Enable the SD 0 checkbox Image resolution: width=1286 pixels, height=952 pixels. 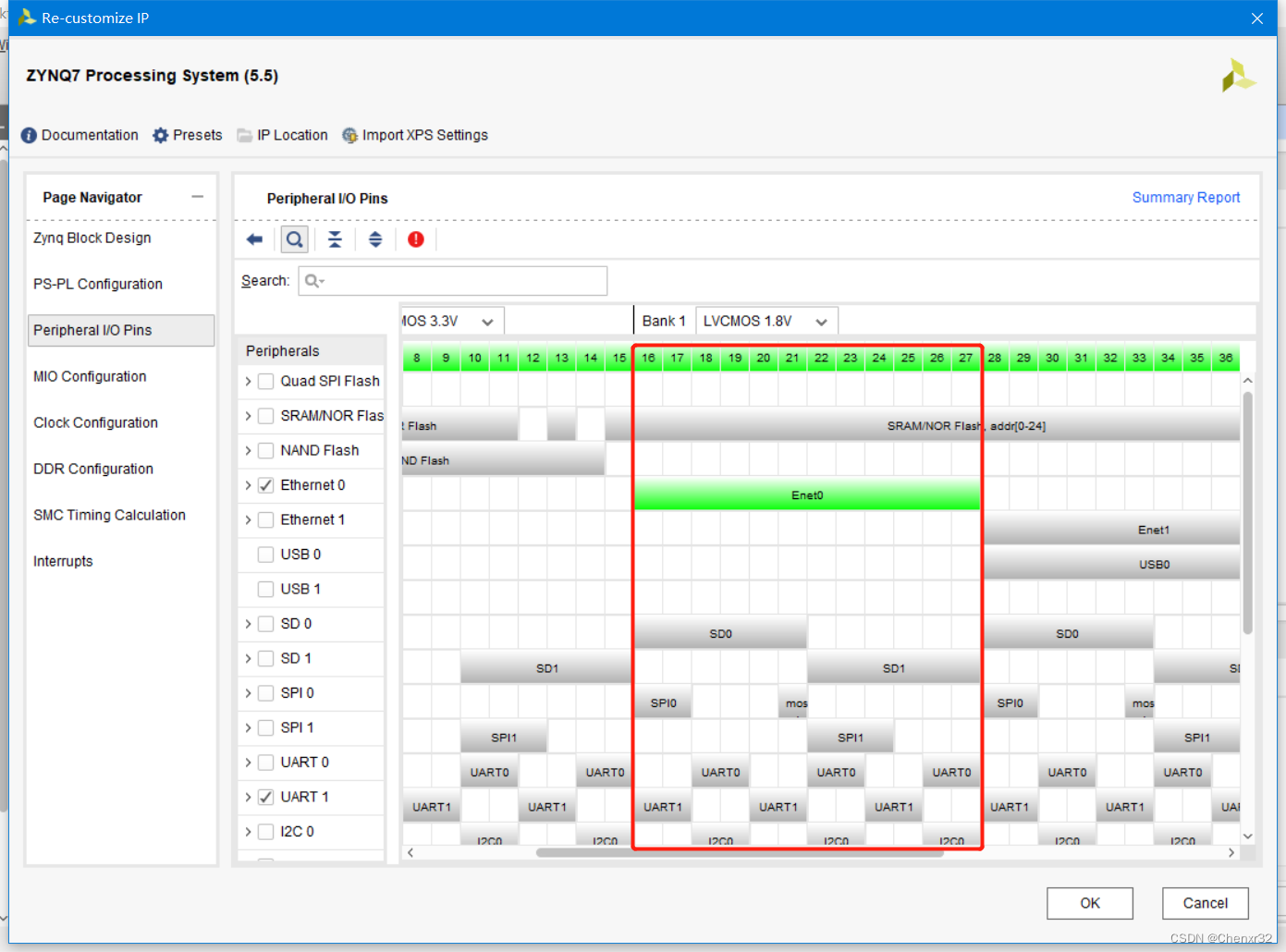click(265, 624)
